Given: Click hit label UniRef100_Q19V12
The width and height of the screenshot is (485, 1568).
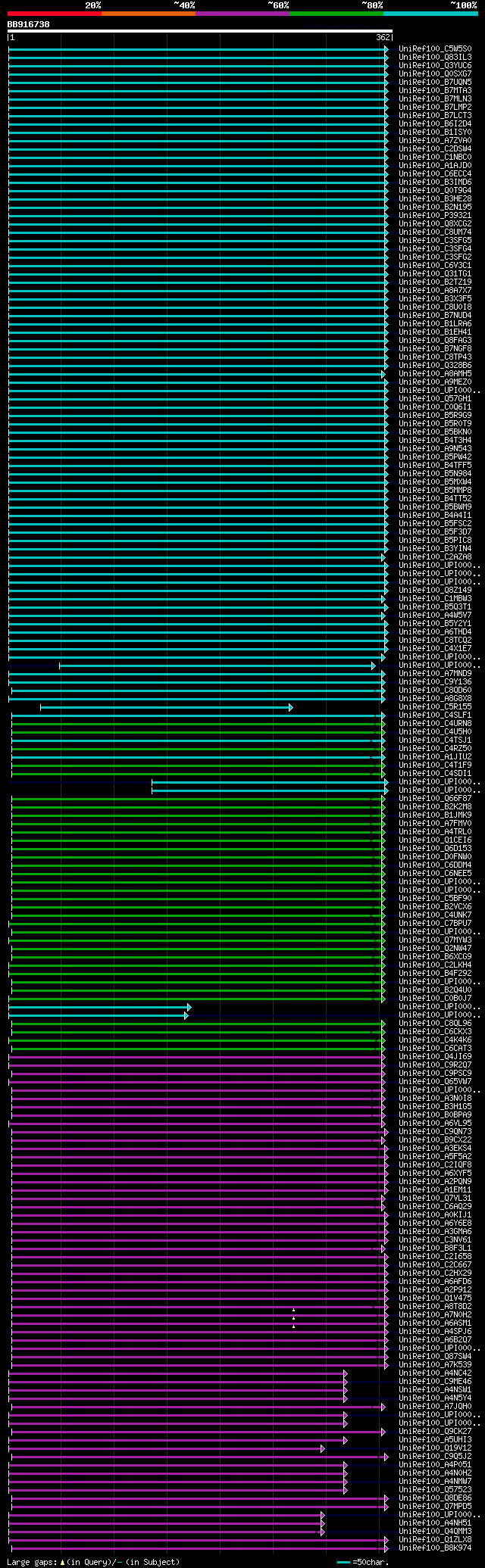Looking at the screenshot, I should [435, 1448].
